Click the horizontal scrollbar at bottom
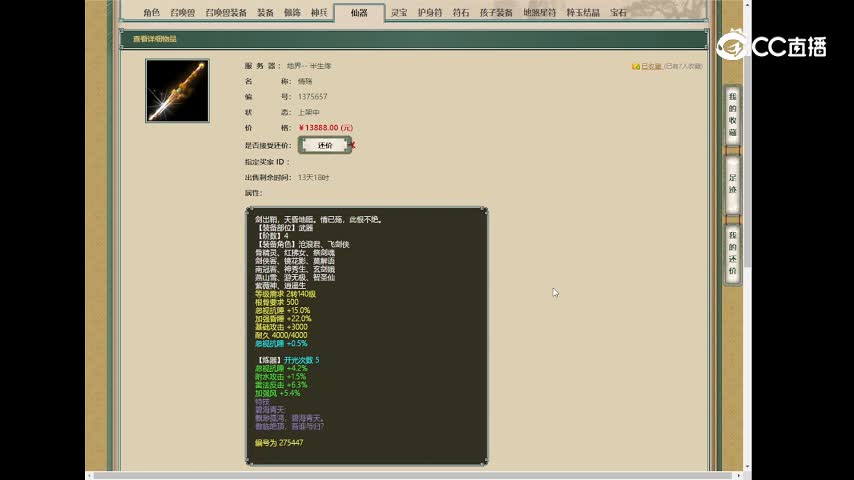 coord(414,476)
